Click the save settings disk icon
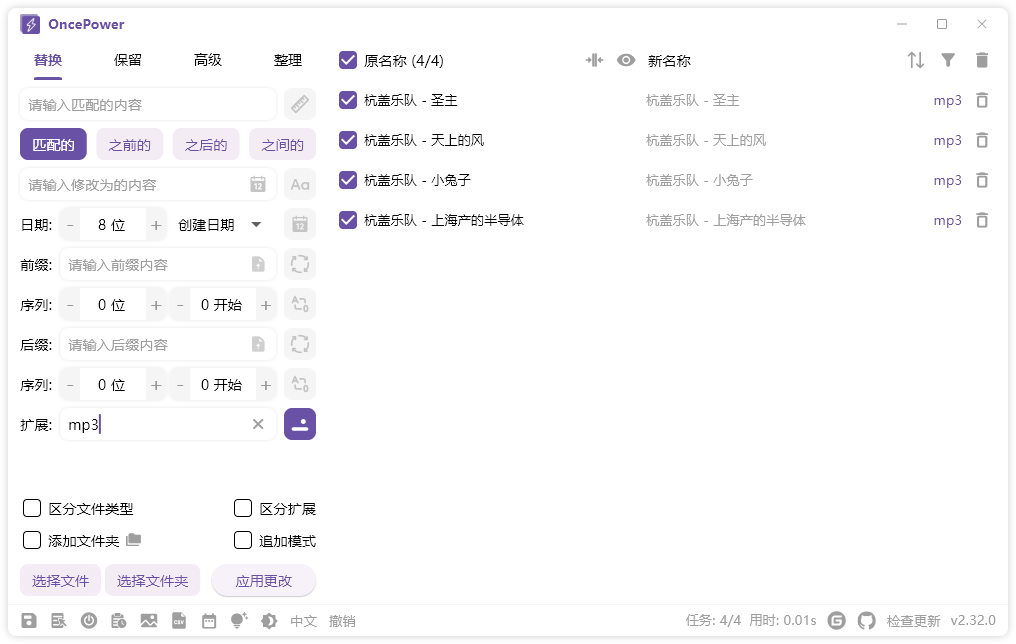The width and height of the screenshot is (1016, 644). pyautogui.click(x=29, y=620)
